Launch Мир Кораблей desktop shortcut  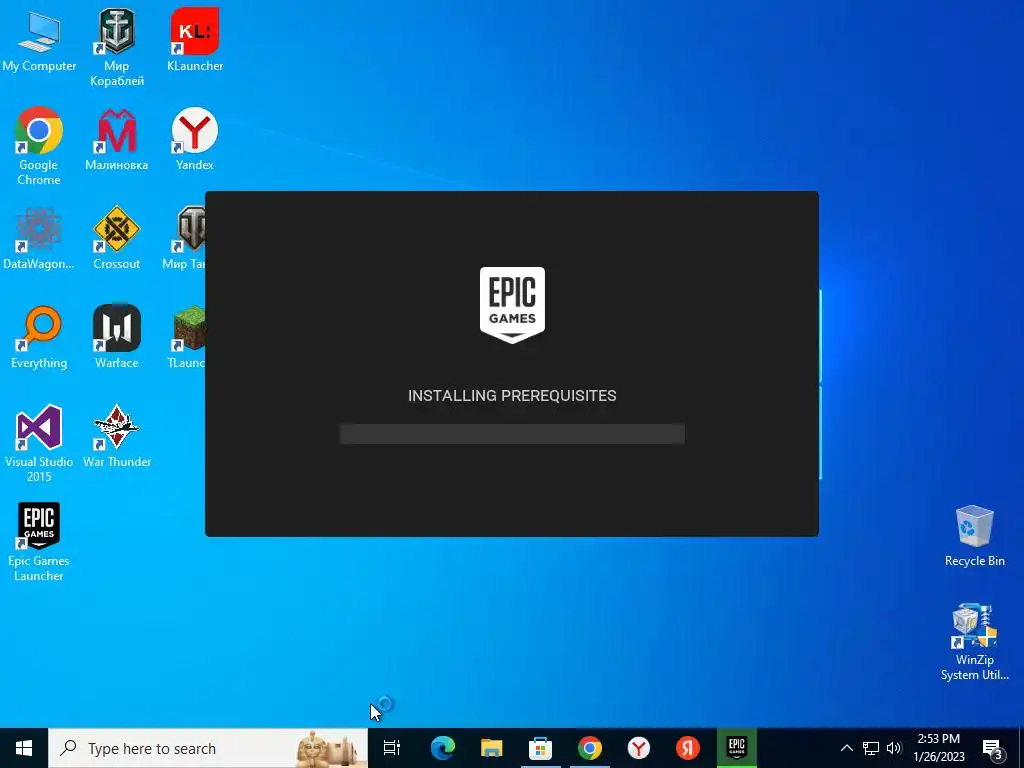tap(116, 47)
